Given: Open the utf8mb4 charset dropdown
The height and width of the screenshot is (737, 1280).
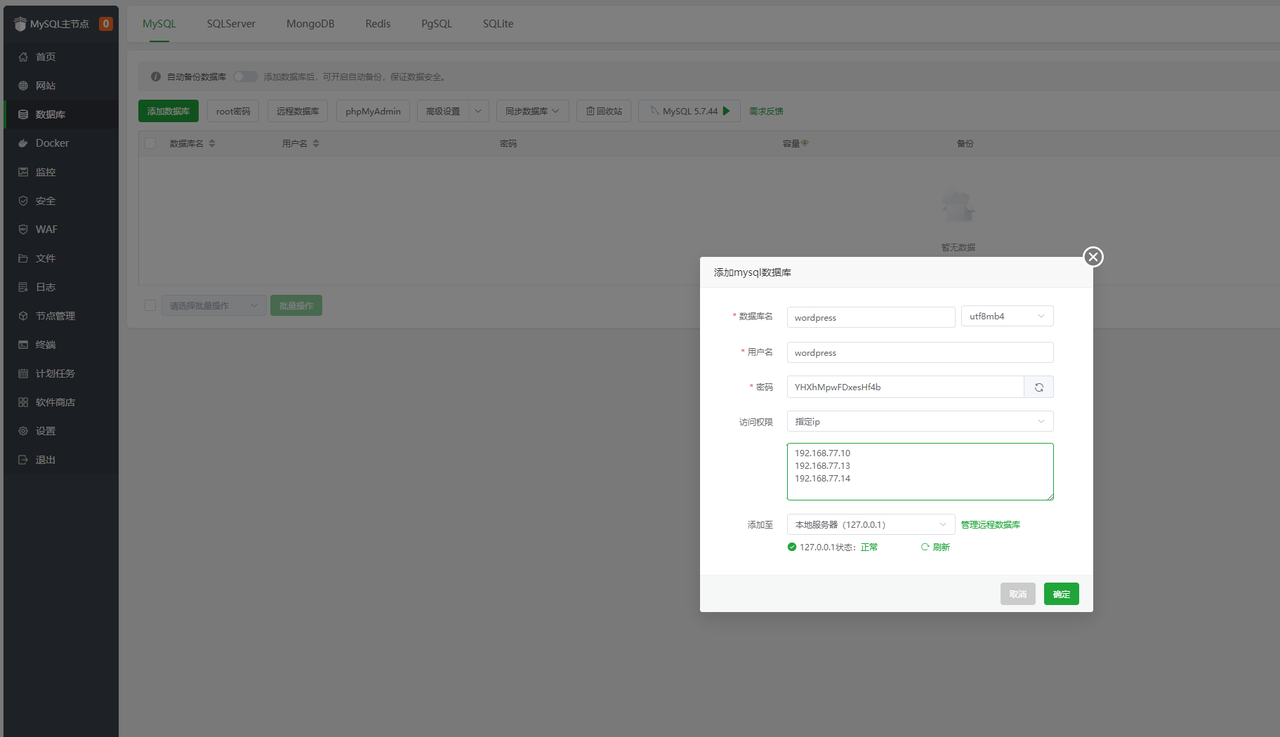Looking at the screenshot, I should (1006, 317).
